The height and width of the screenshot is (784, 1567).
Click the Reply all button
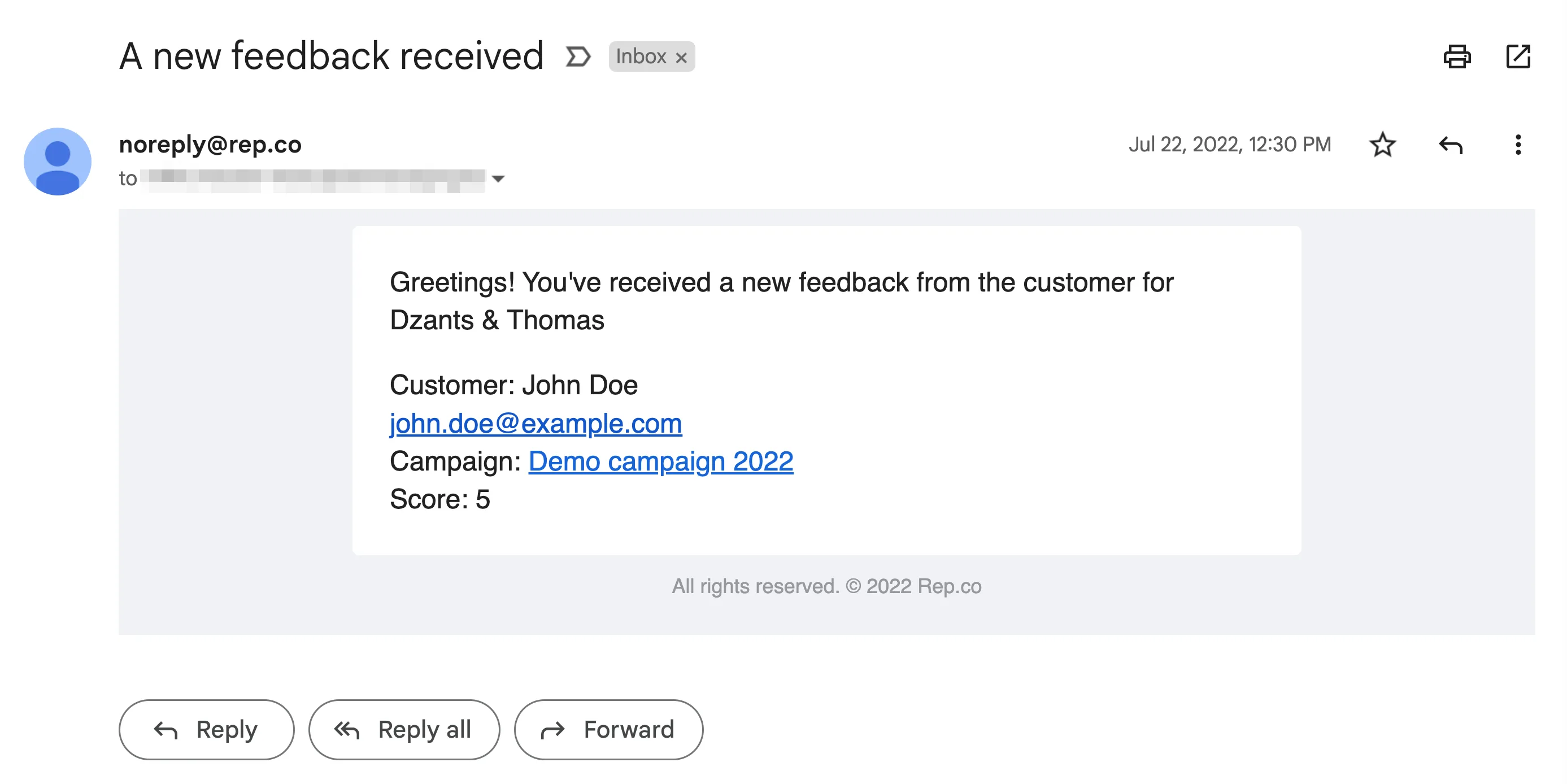click(x=404, y=729)
